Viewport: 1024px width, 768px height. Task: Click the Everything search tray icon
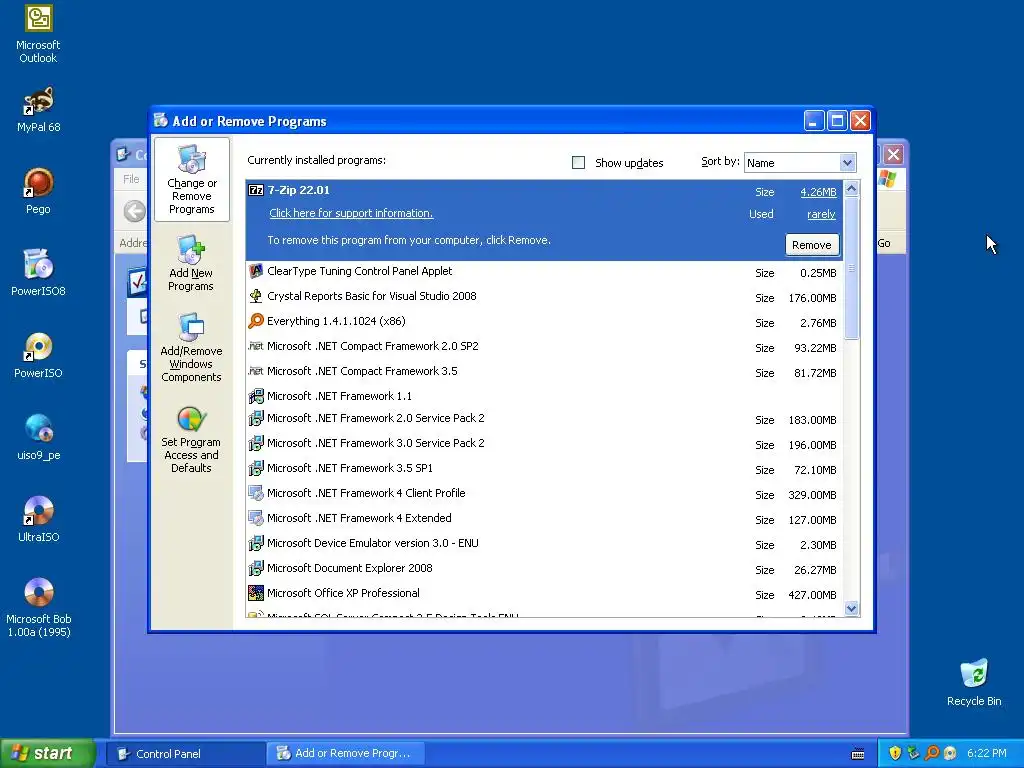pyautogui.click(x=932, y=753)
